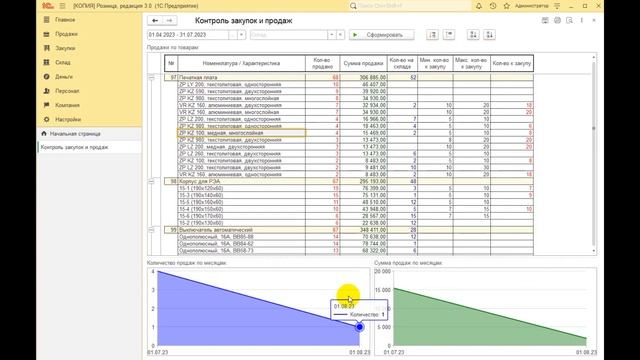
Task: Select the ZP KZ 100, медная, многослойная row
Action: click(241, 133)
